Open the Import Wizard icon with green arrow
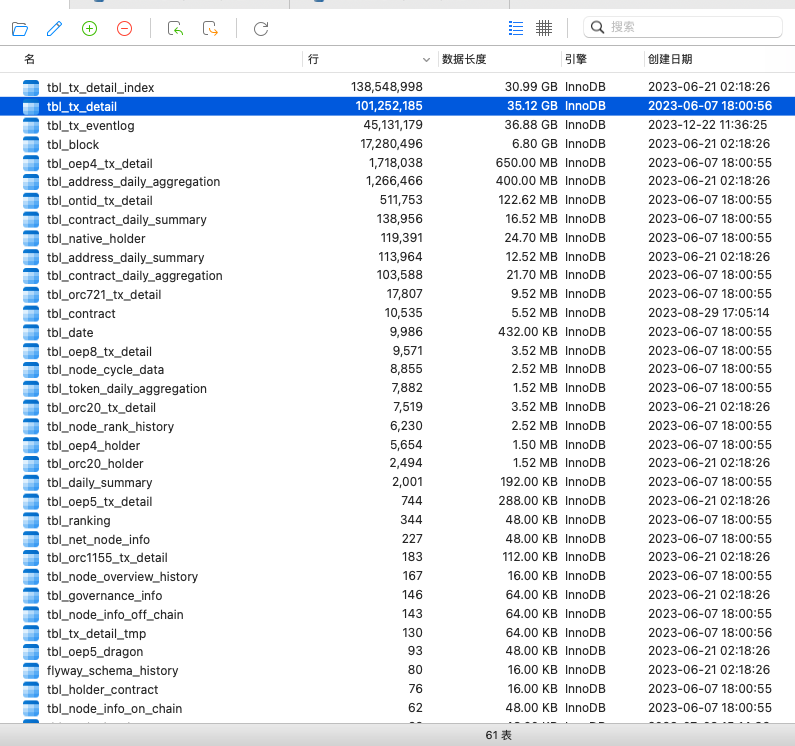 (x=176, y=28)
